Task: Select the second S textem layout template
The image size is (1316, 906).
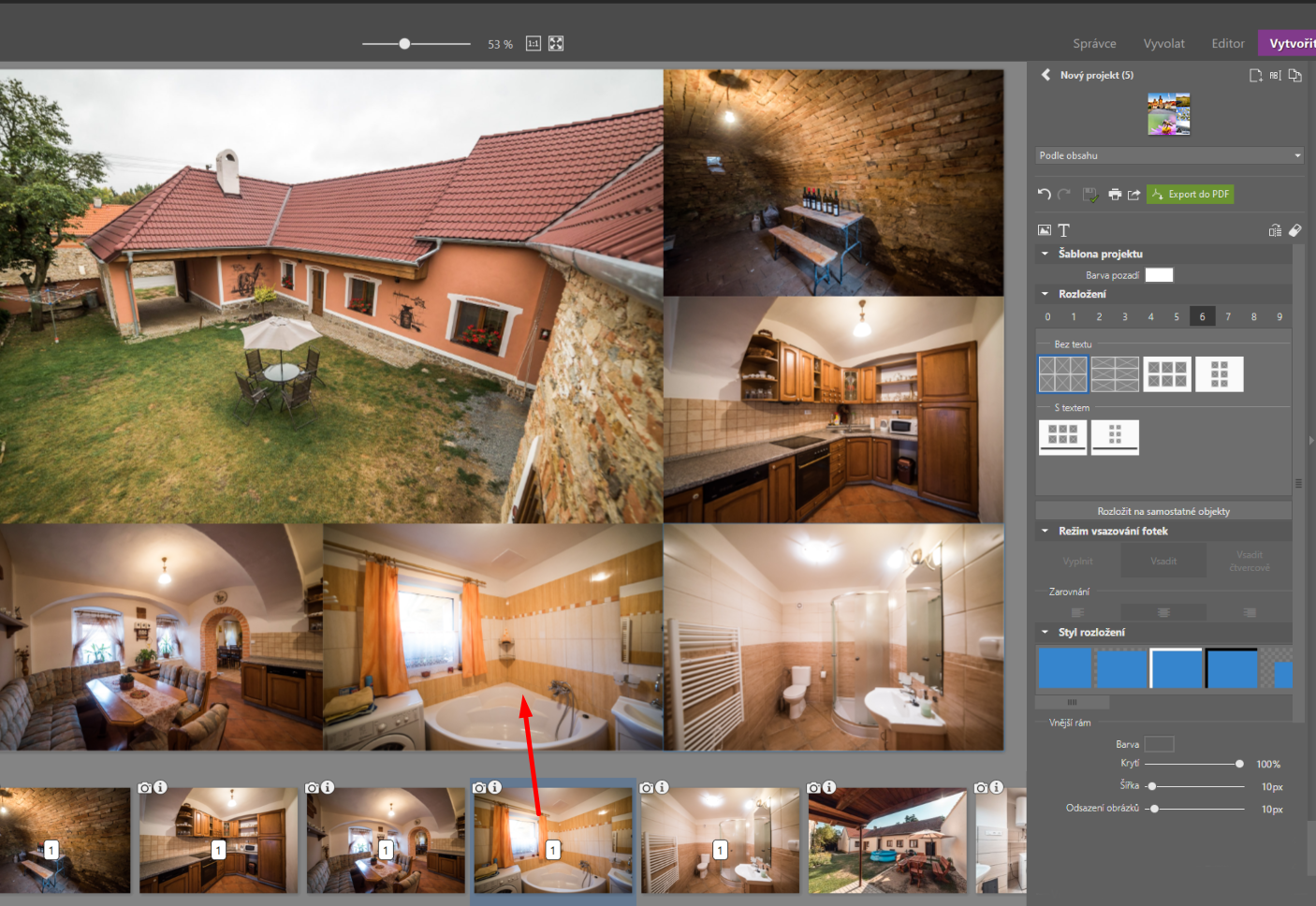Action: click(x=1115, y=437)
